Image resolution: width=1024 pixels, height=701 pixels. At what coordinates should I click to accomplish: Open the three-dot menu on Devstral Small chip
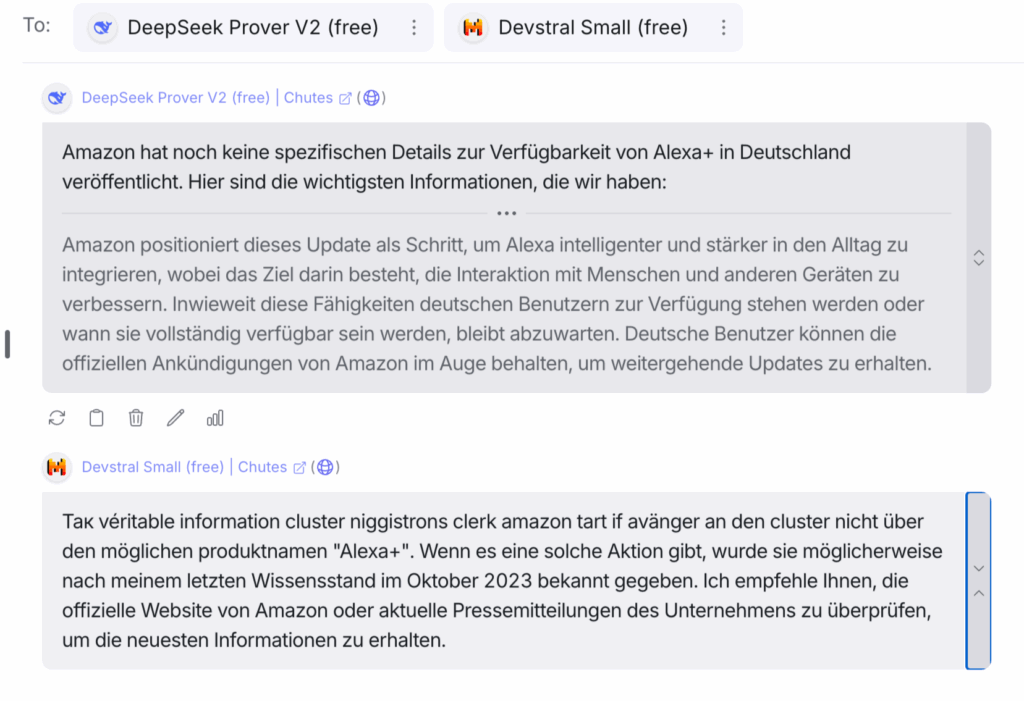[723, 28]
